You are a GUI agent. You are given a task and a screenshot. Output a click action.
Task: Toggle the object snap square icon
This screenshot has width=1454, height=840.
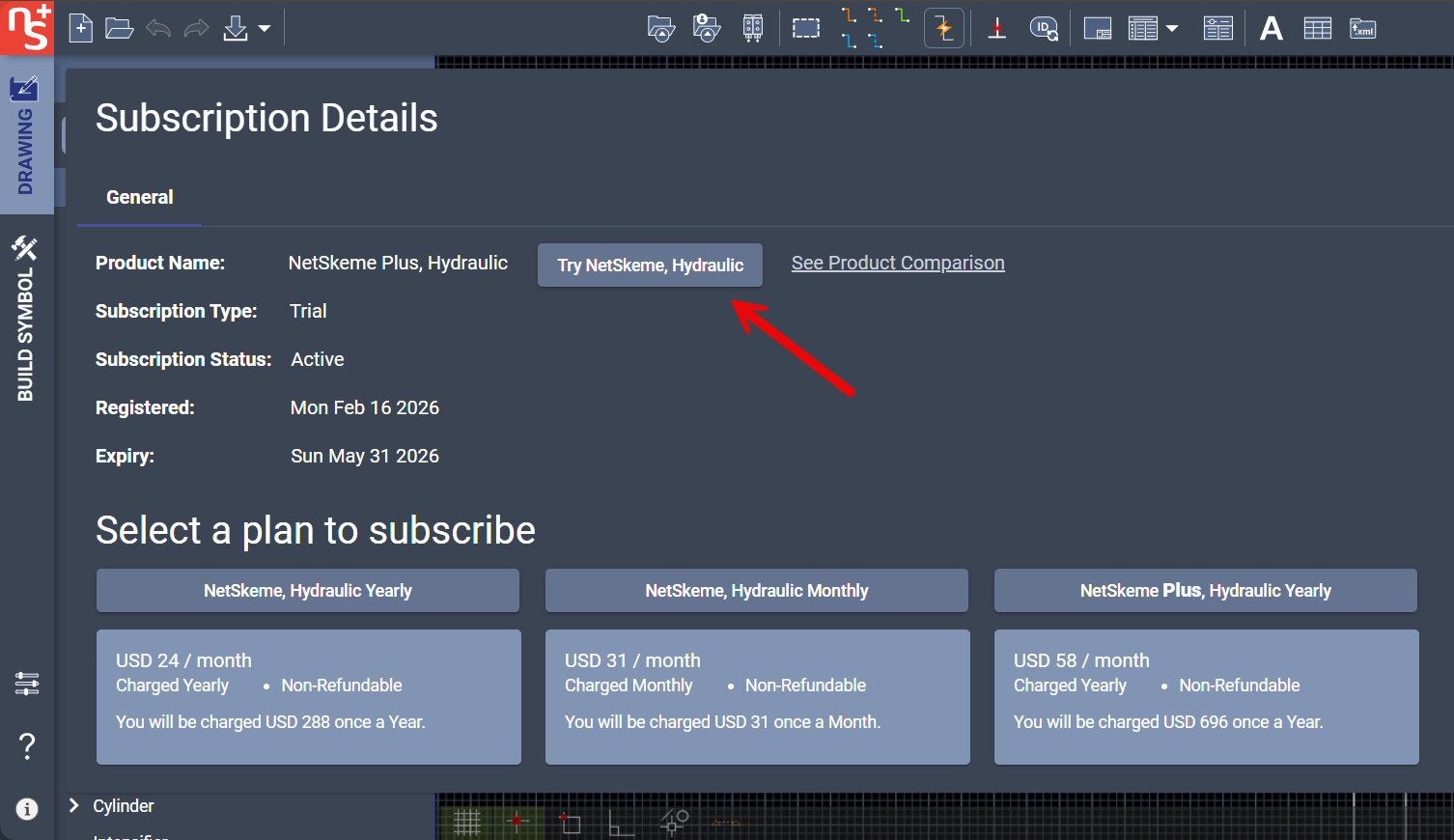coord(570,822)
